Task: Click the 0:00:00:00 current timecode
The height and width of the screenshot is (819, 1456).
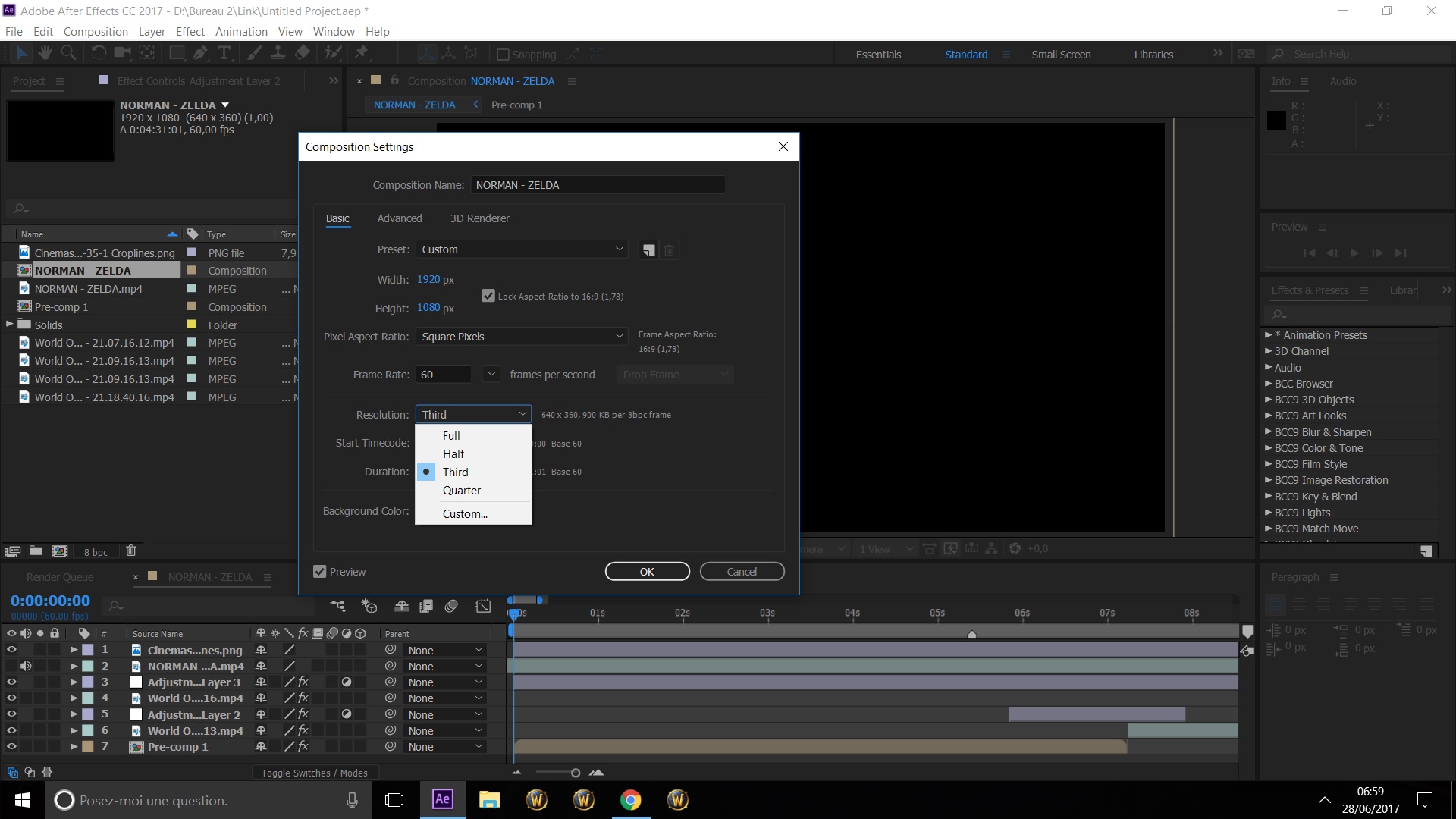Action: (50, 601)
